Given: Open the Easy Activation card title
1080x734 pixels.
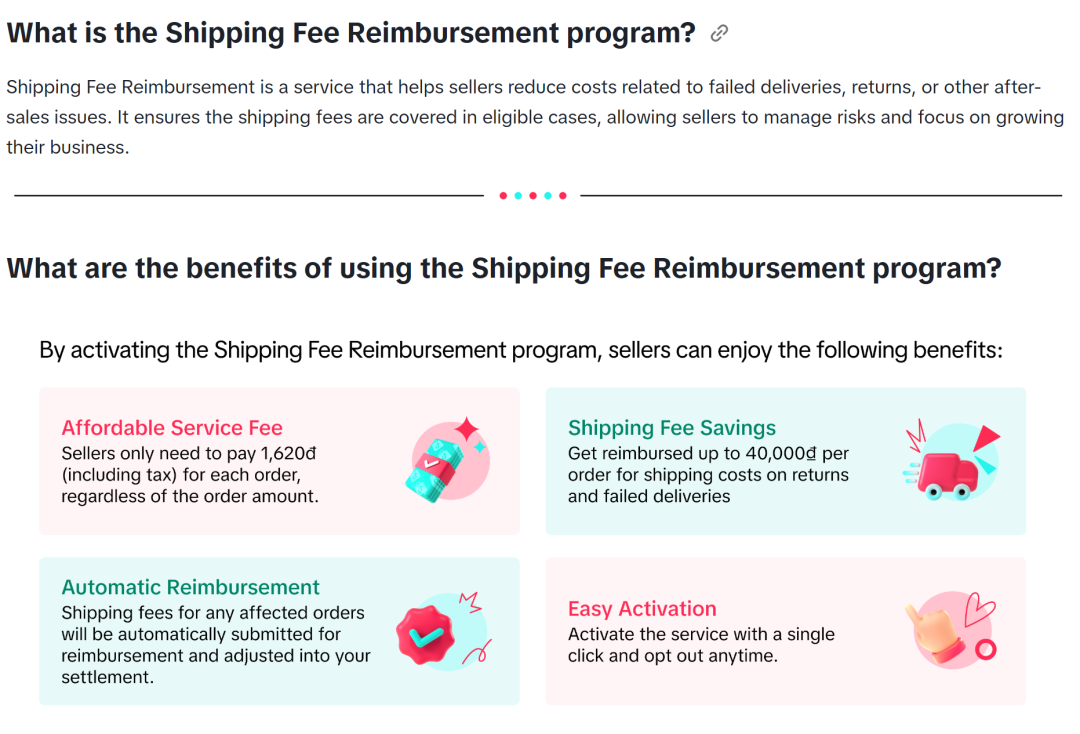Looking at the screenshot, I should click(642, 609).
